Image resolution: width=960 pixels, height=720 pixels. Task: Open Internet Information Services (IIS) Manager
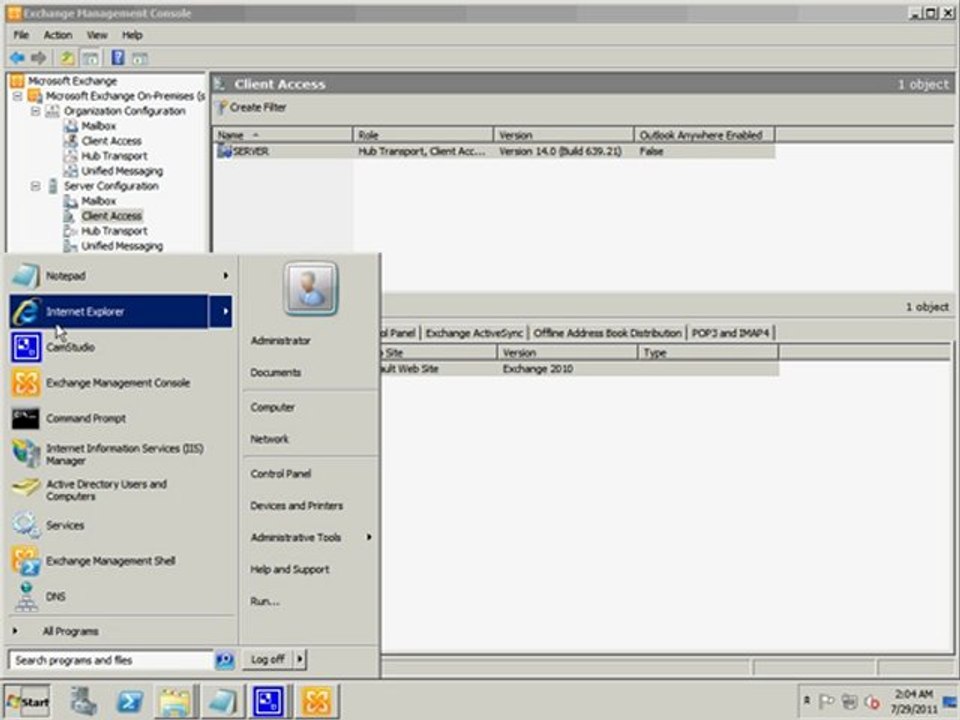tap(119, 454)
